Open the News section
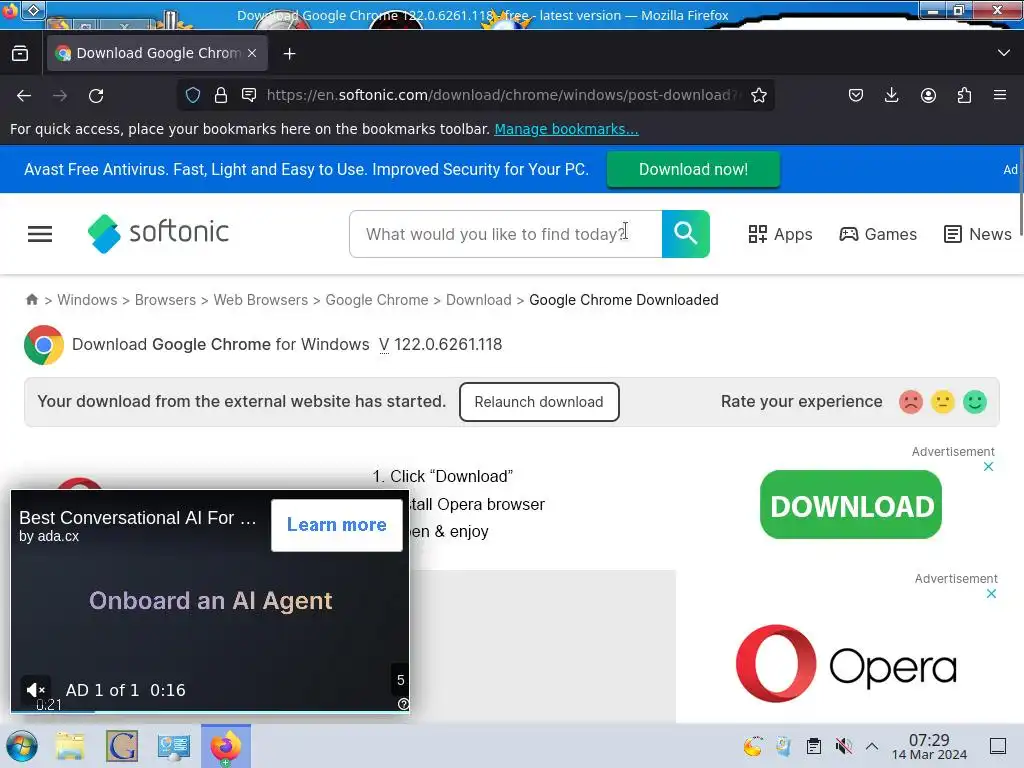This screenshot has width=1024, height=768. coord(978,234)
